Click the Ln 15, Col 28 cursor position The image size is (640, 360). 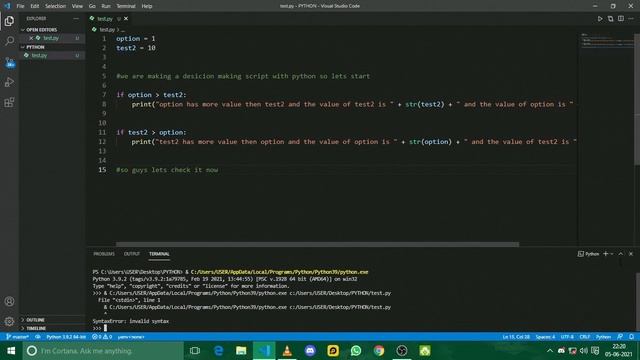(x=516, y=337)
